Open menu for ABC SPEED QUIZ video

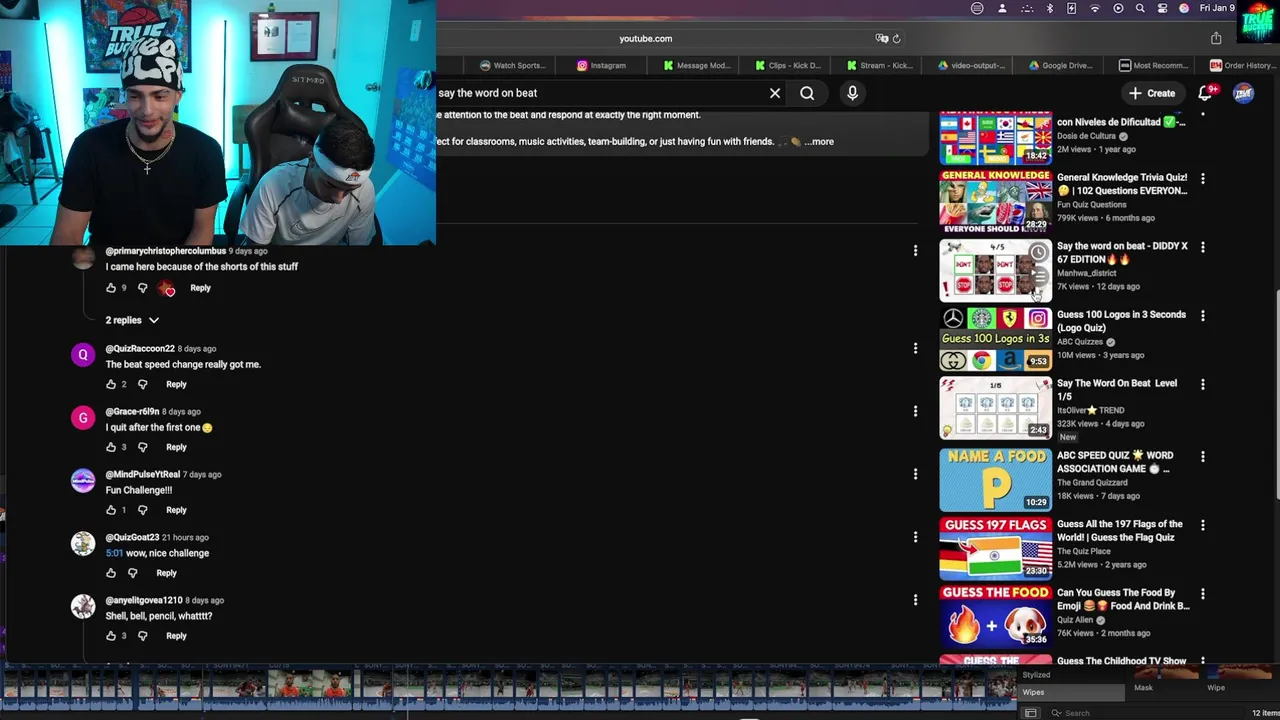1202,457
